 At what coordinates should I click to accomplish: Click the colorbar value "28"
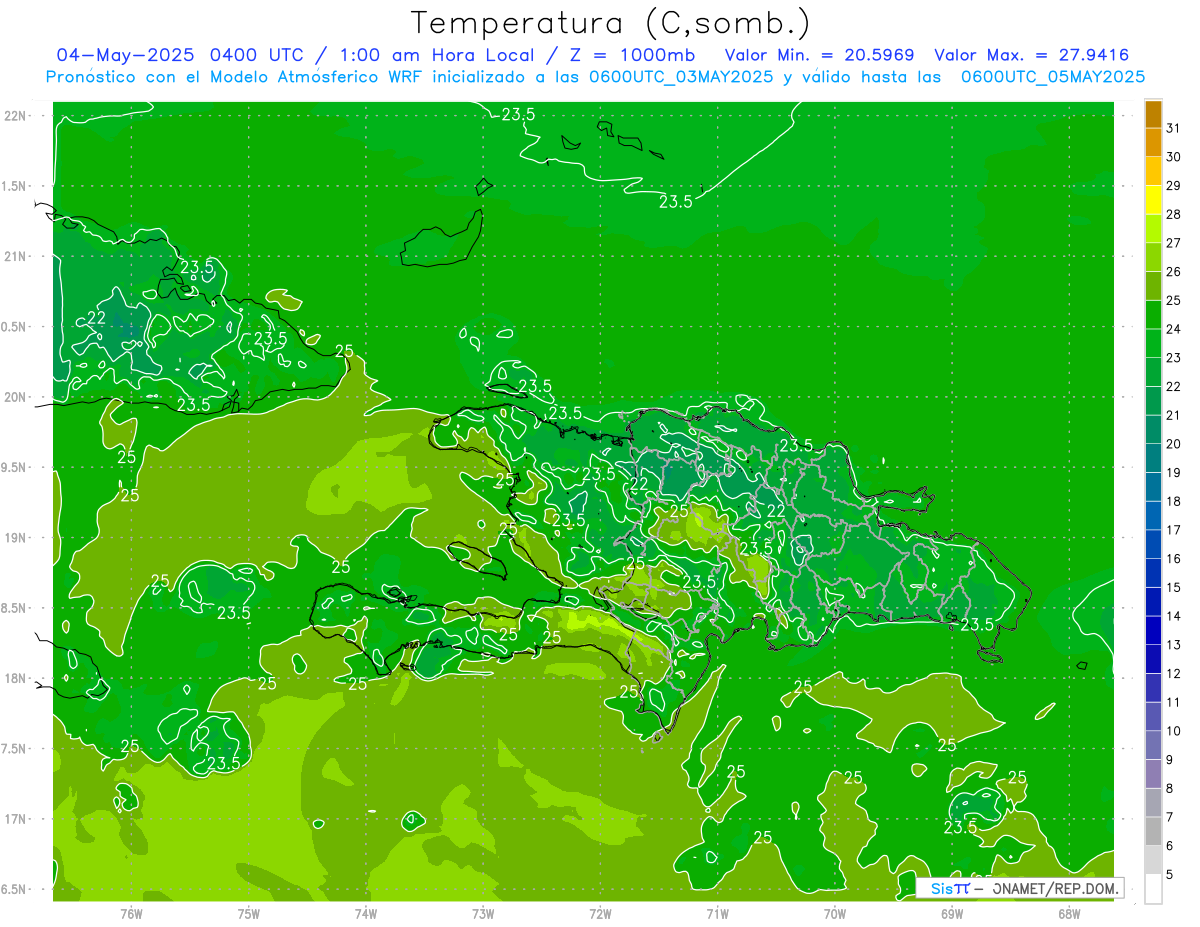1173,214
